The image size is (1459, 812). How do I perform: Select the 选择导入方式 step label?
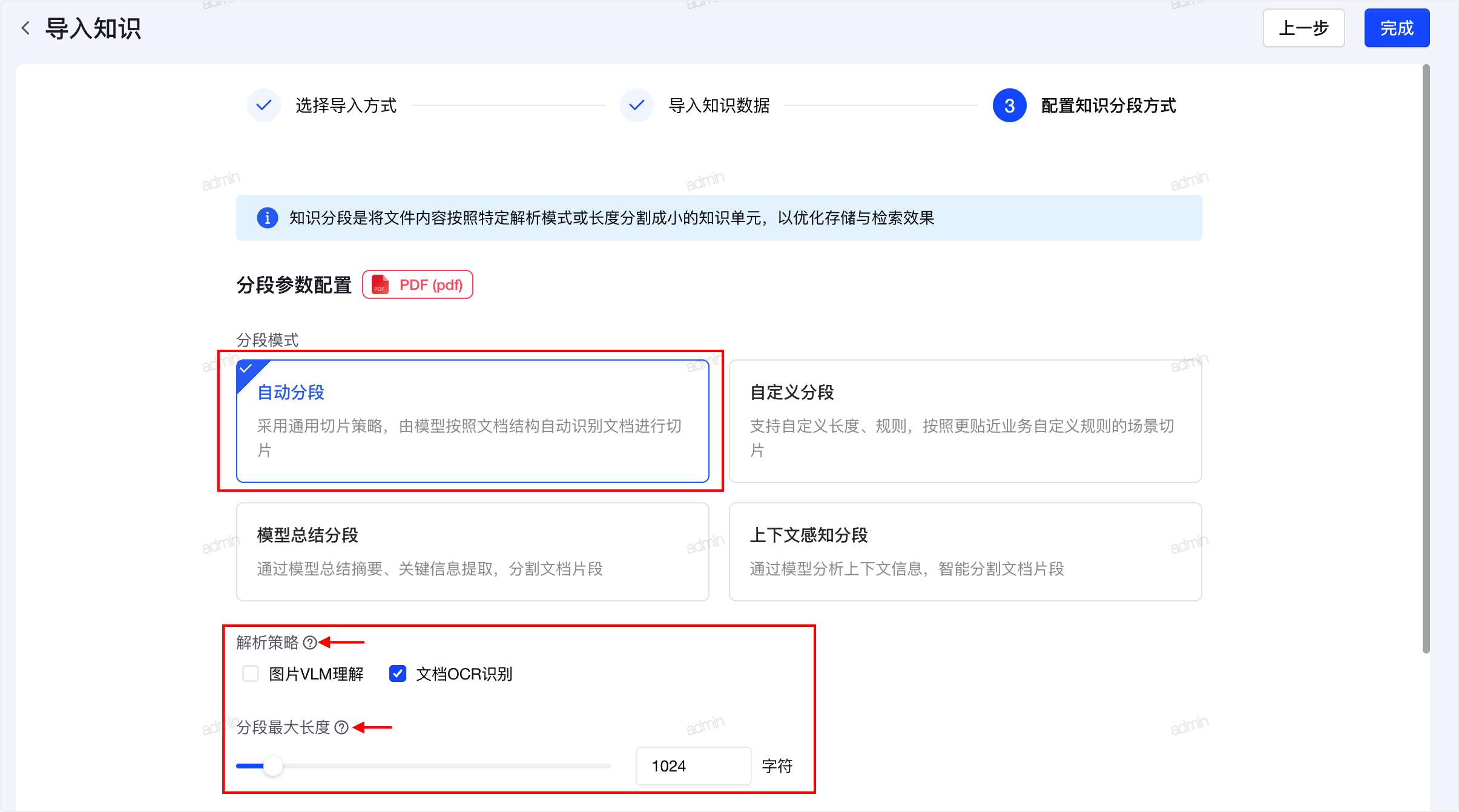[346, 106]
